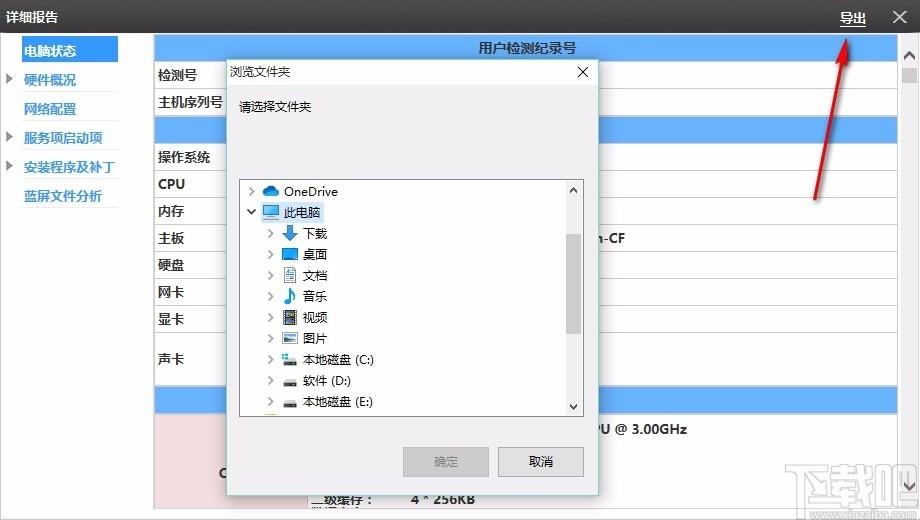This screenshot has width=920, height=520.
Task: Expand 硬件概况 sidebar section arrow
Action: point(9,79)
